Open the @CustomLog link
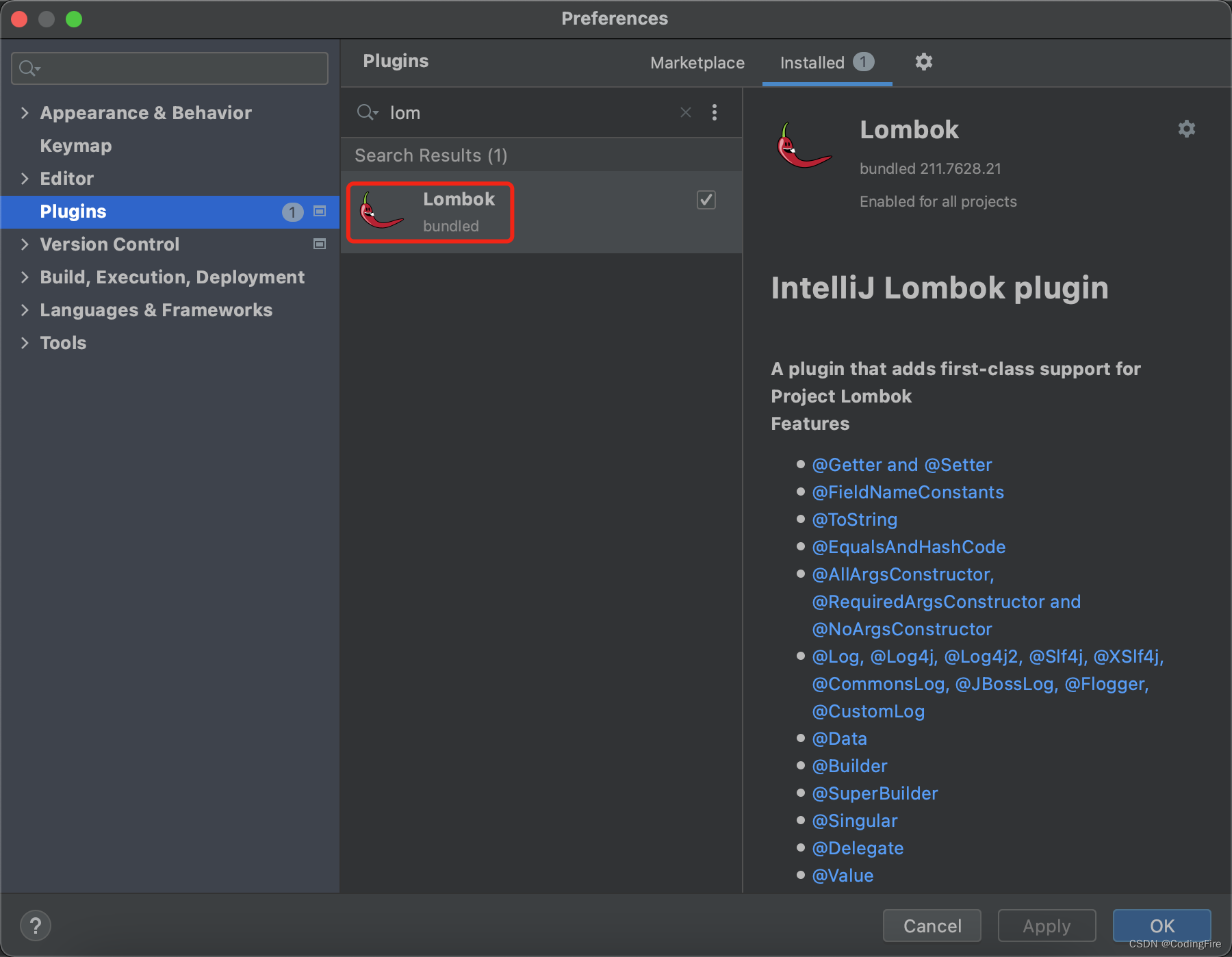 click(868, 711)
